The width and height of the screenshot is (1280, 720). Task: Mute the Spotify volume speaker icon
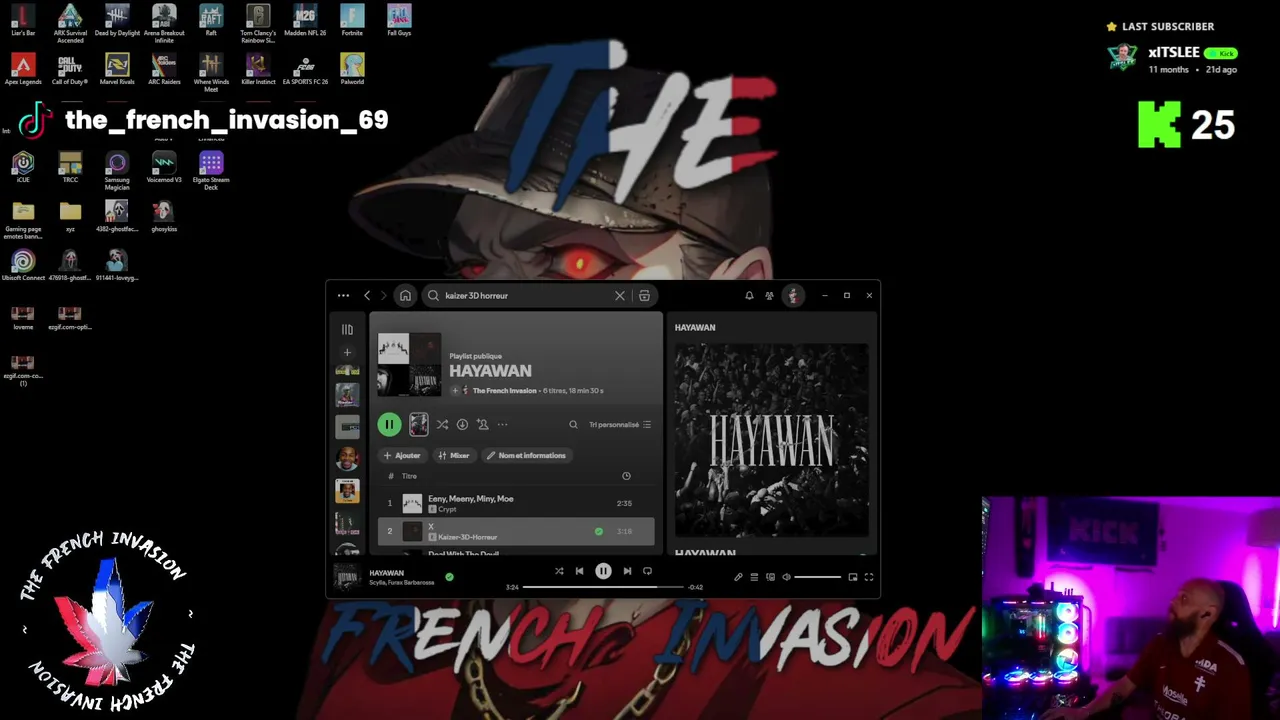pyautogui.click(x=786, y=577)
